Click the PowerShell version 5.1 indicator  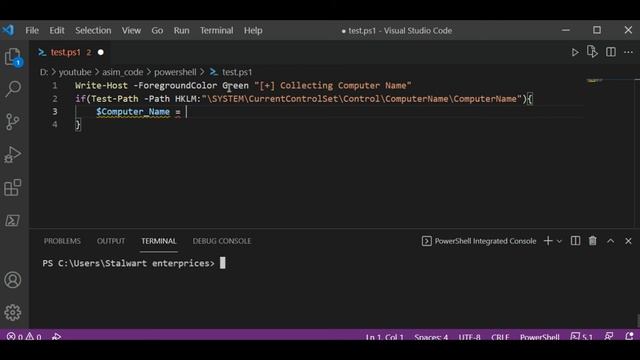[x=582, y=337]
